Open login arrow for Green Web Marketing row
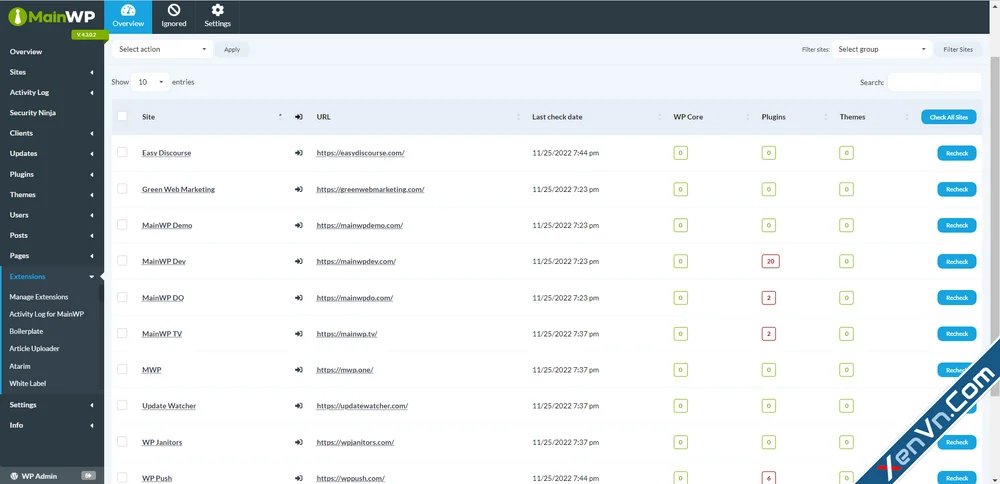 click(x=298, y=189)
